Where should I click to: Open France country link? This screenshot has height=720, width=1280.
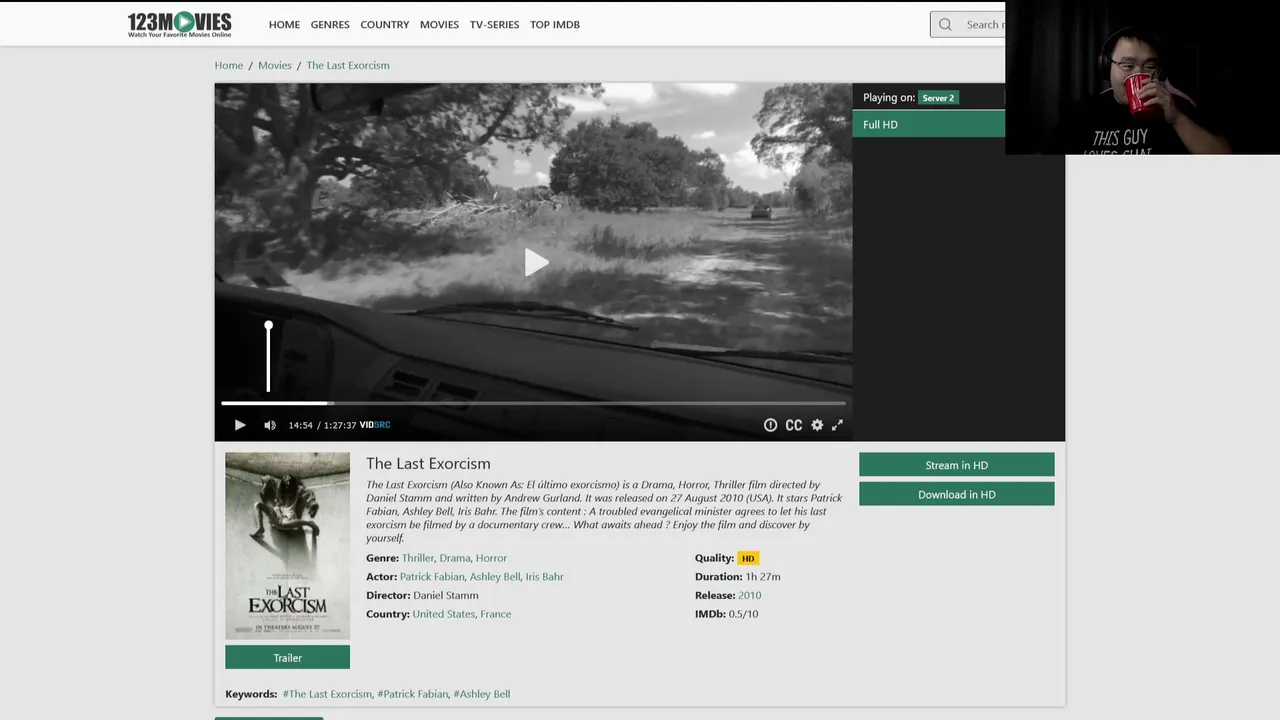tap(496, 614)
